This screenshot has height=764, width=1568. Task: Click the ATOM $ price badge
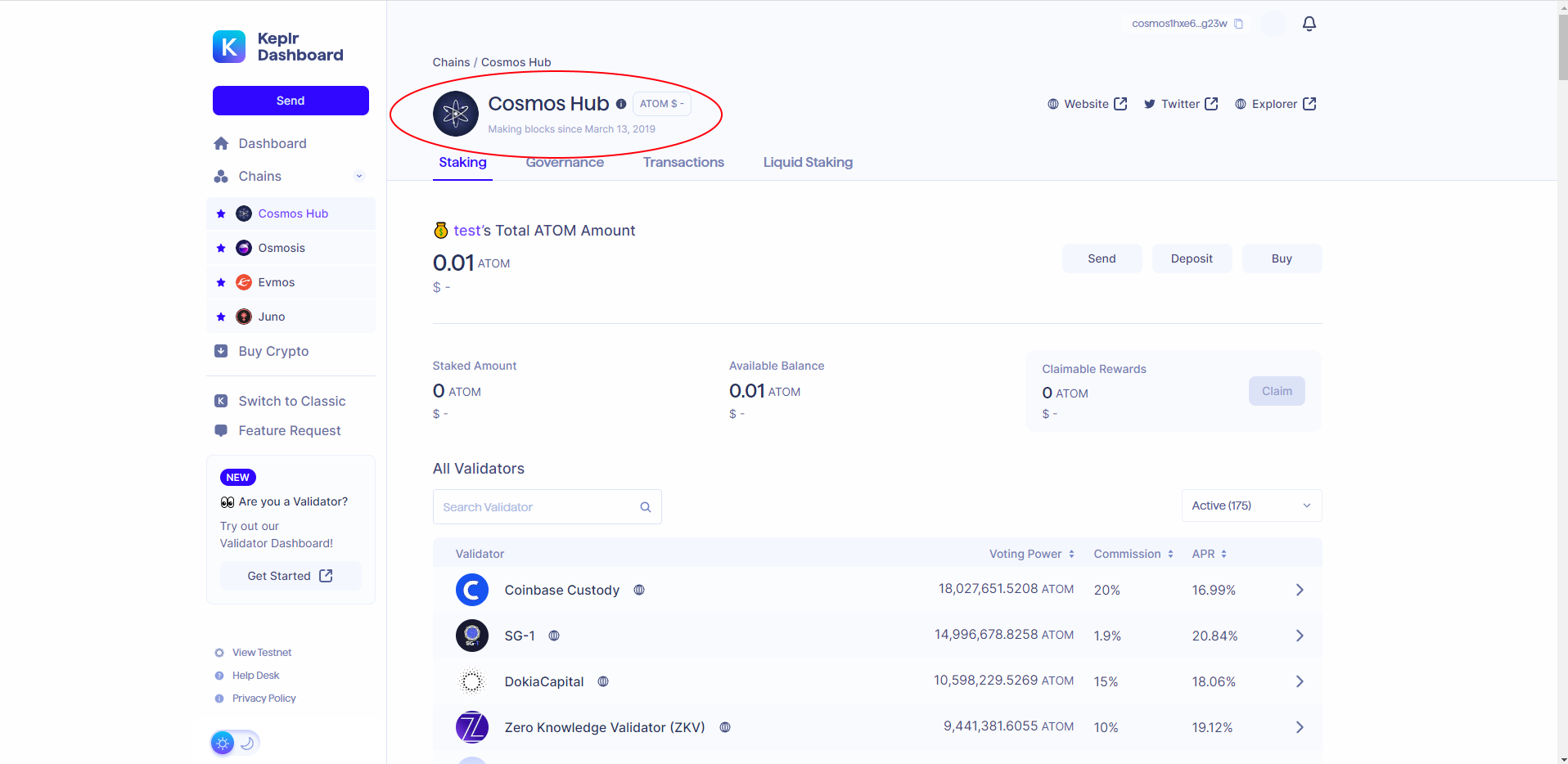(x=661, y=104)
